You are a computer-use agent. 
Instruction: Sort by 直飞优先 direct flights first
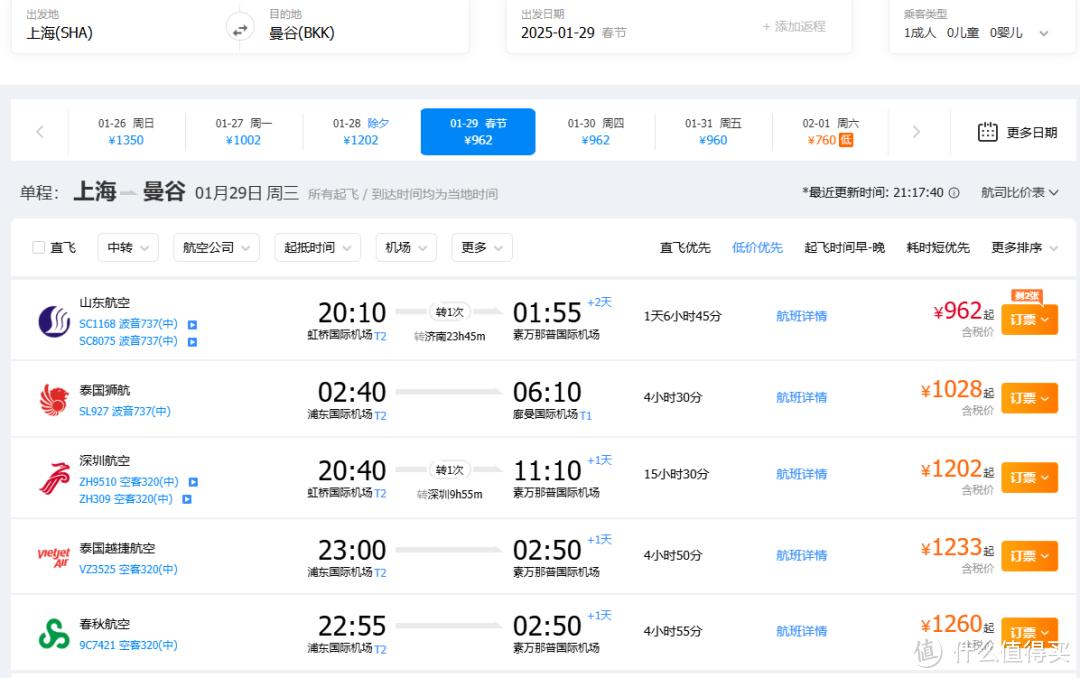coord(685,248)
